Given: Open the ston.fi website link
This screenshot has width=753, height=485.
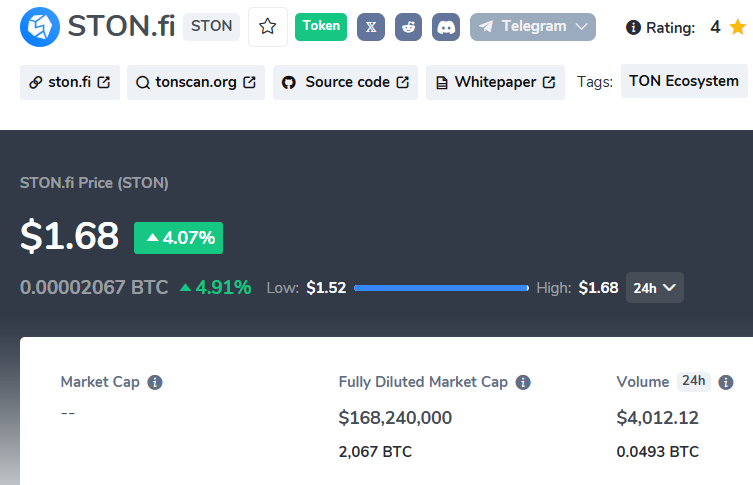Looking at the screenshot, I should [70, 83].
